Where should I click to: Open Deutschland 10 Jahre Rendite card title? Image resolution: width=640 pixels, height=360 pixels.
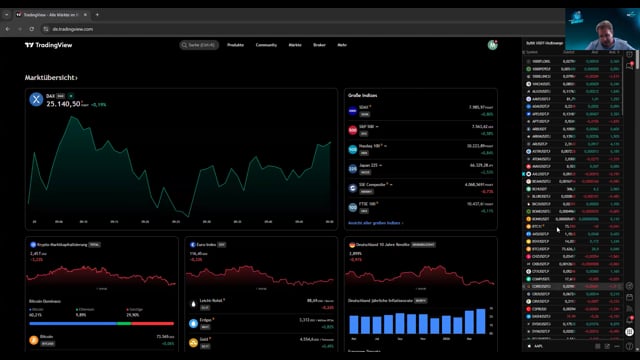click(x=383, y=244)
